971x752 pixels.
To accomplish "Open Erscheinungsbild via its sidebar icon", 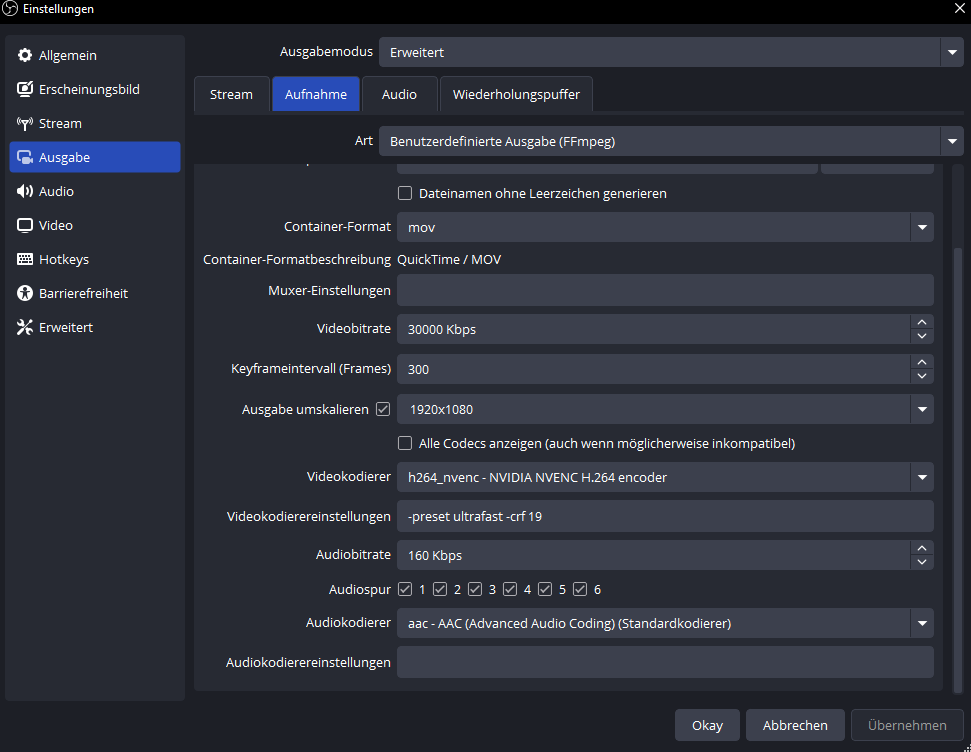I will tap(25, 90).
